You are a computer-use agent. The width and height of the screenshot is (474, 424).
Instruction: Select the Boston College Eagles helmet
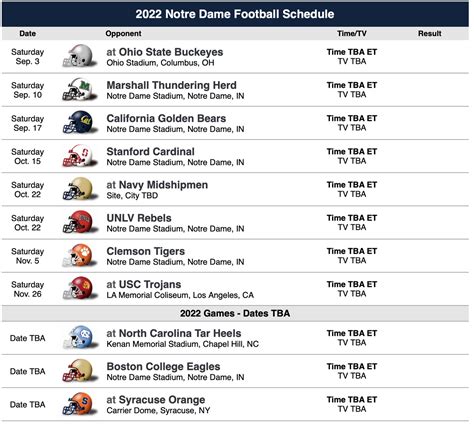(x=80, y=371)
